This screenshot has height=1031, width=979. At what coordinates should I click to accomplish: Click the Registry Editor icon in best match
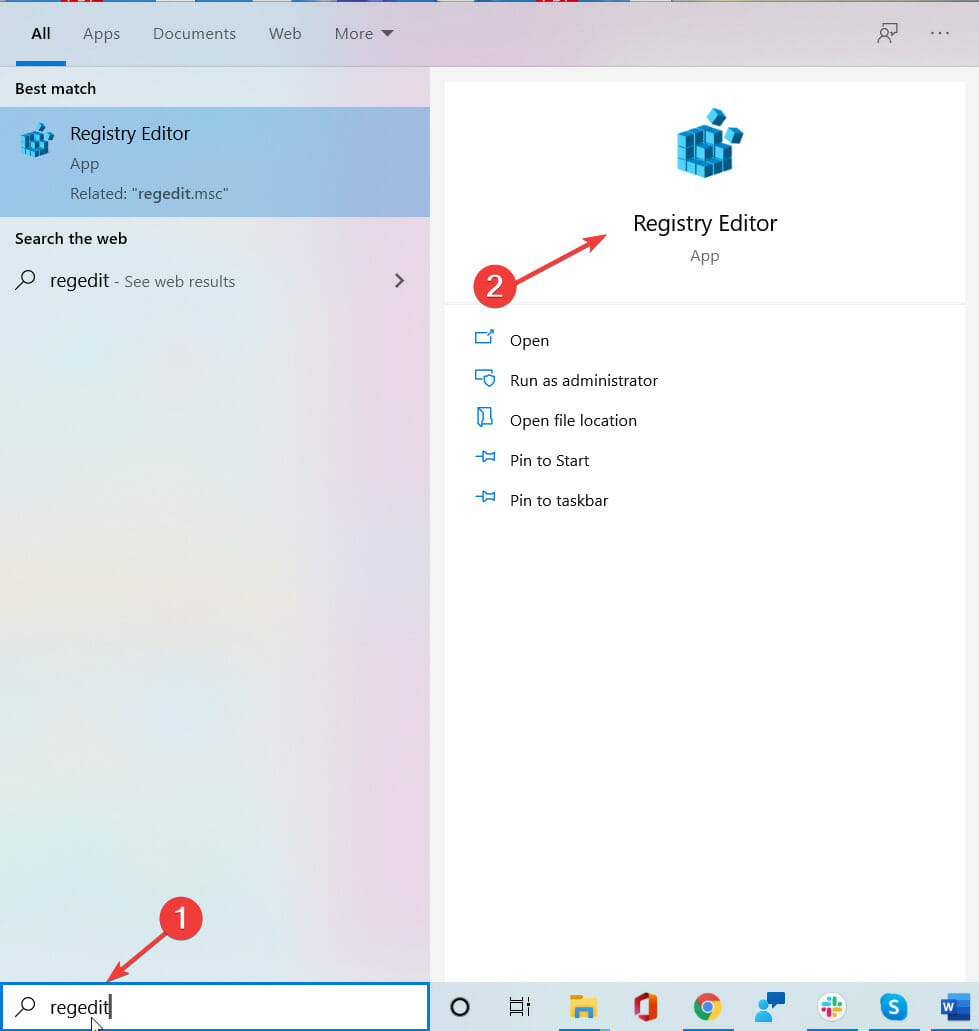click(37, 140)
